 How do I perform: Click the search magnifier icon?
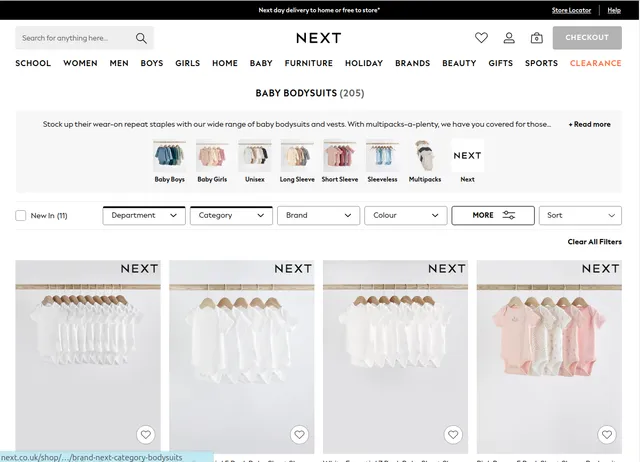(141, 38)
